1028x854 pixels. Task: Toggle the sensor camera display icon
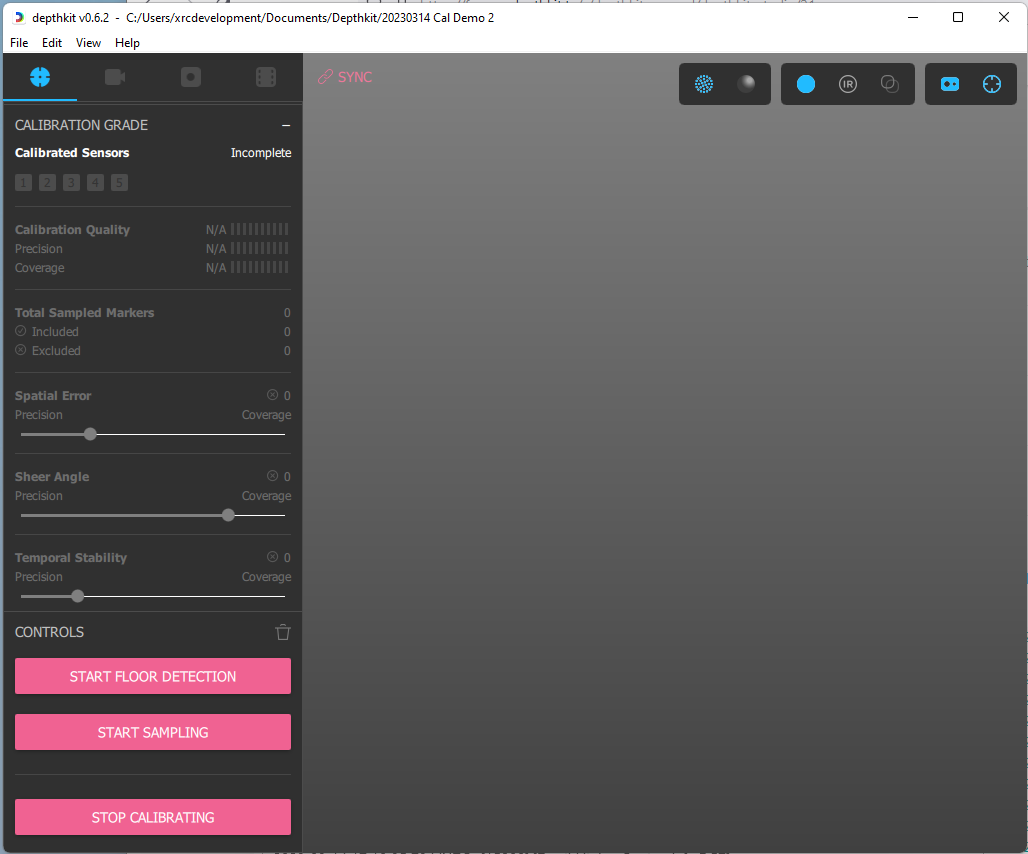[950, 84]
